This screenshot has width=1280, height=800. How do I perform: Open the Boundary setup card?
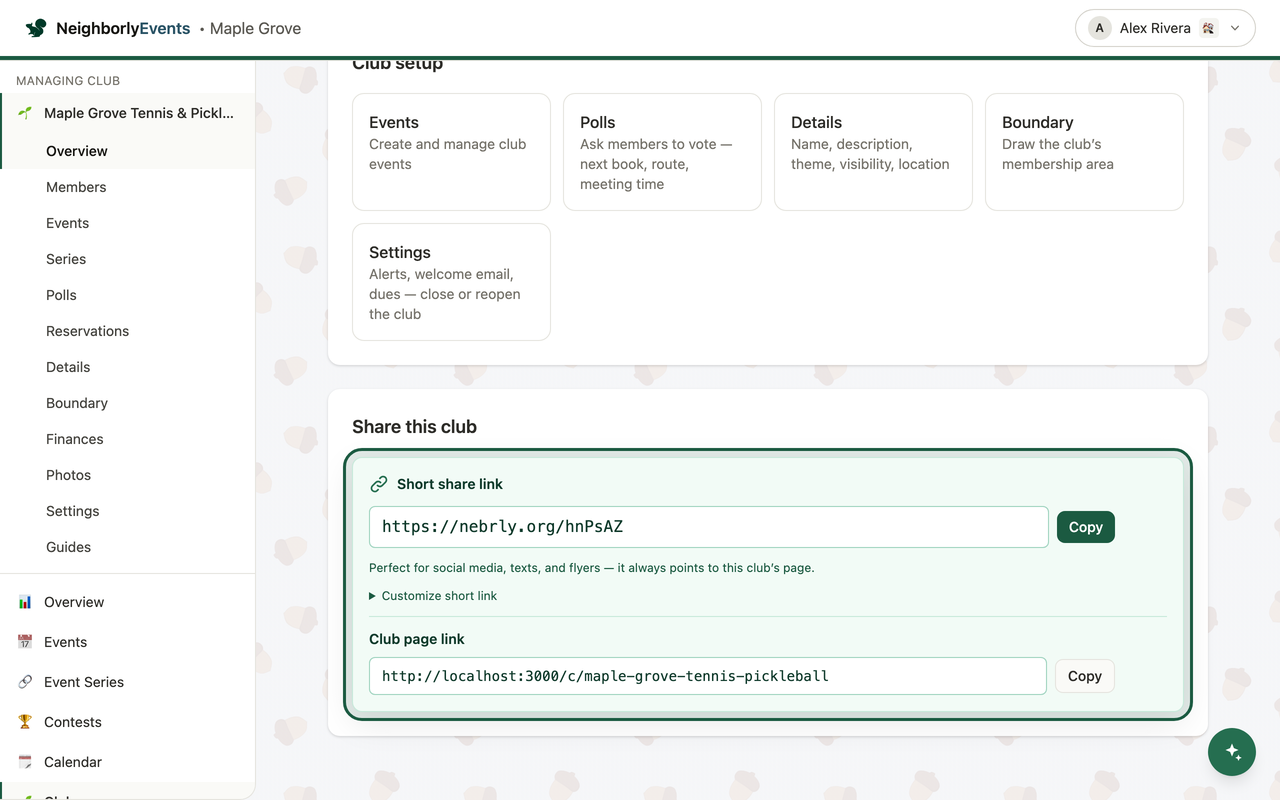[1084, 152]
